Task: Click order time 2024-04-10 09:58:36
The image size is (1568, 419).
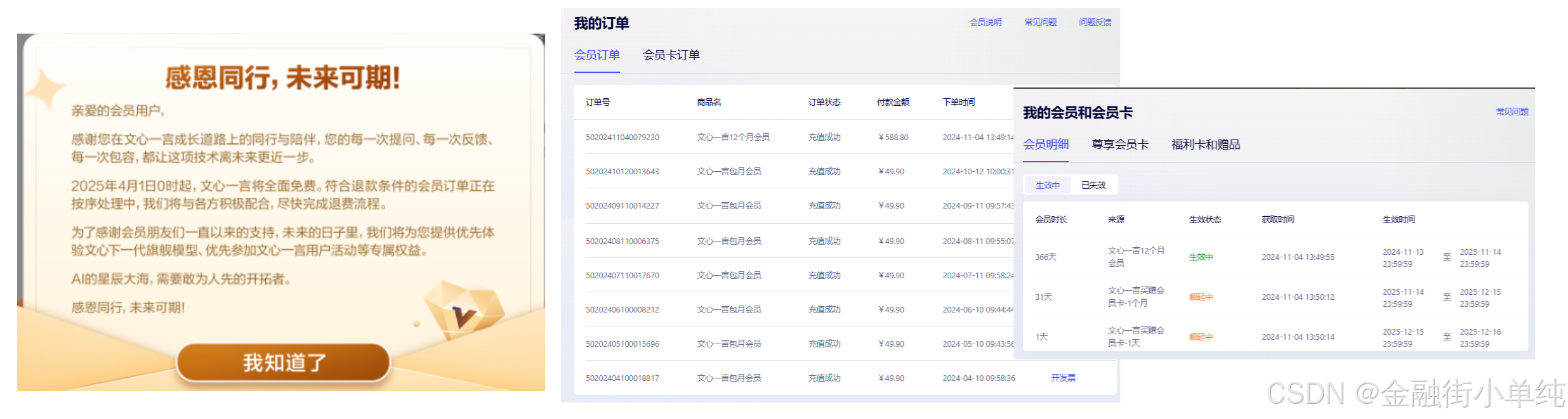Action: 978,378
